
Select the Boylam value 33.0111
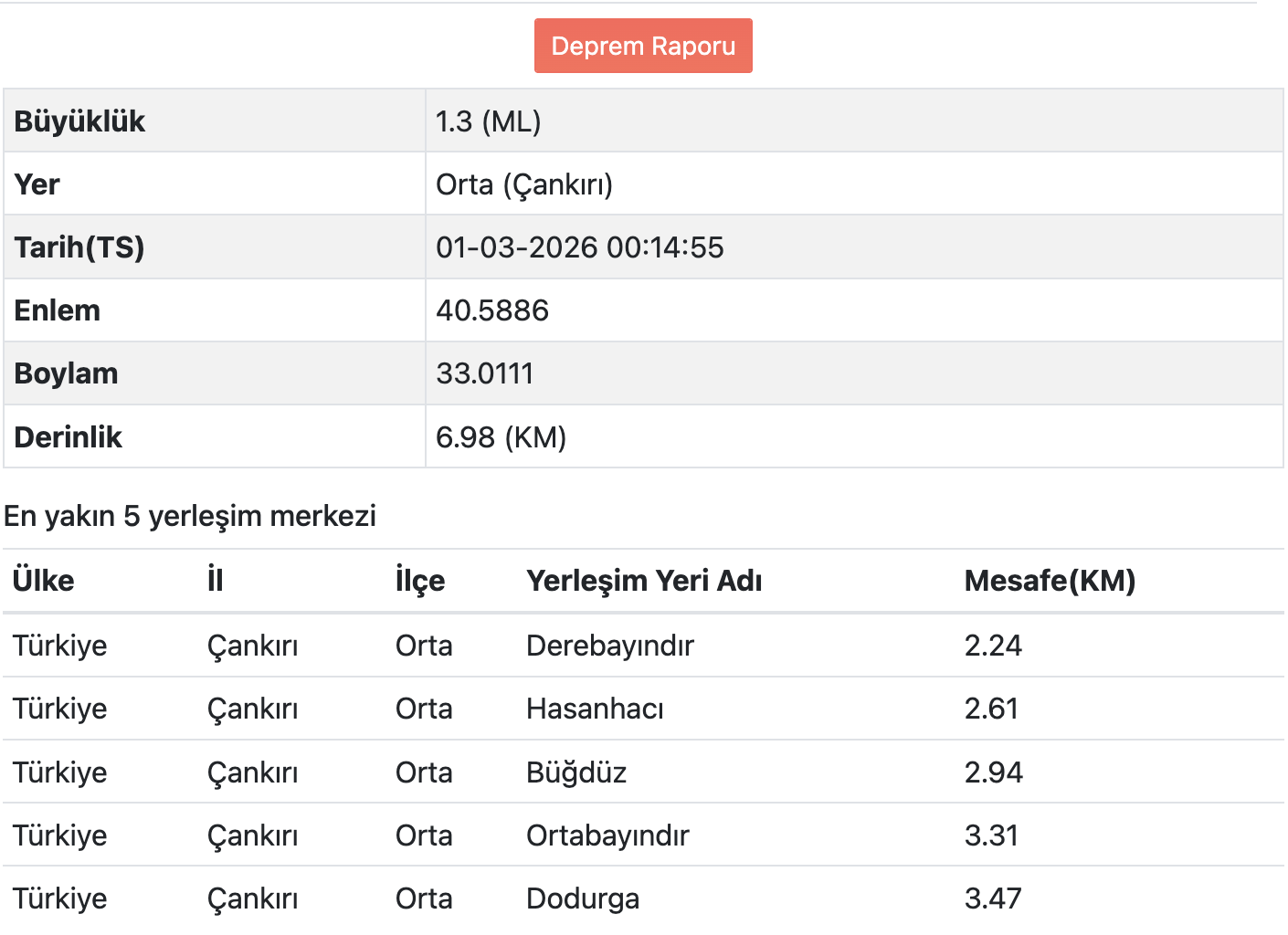pos(484,373)
